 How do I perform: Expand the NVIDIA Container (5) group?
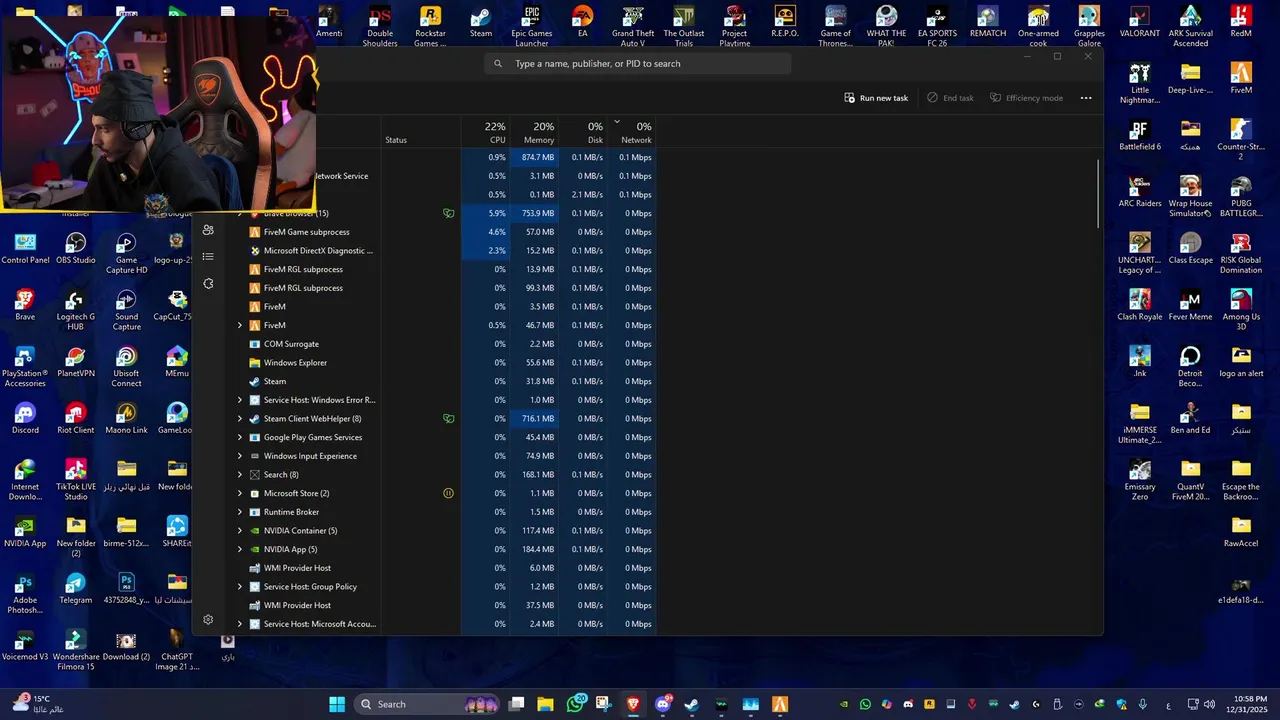tap(239, 531)
